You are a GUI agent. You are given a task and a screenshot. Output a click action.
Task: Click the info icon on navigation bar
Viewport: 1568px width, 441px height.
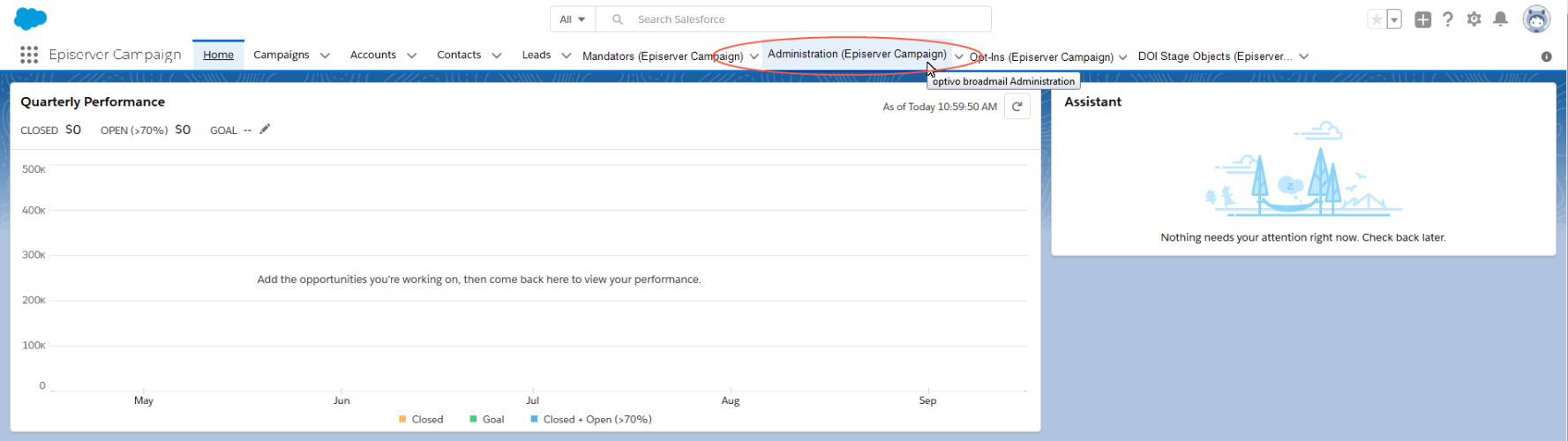point(1546,56)
